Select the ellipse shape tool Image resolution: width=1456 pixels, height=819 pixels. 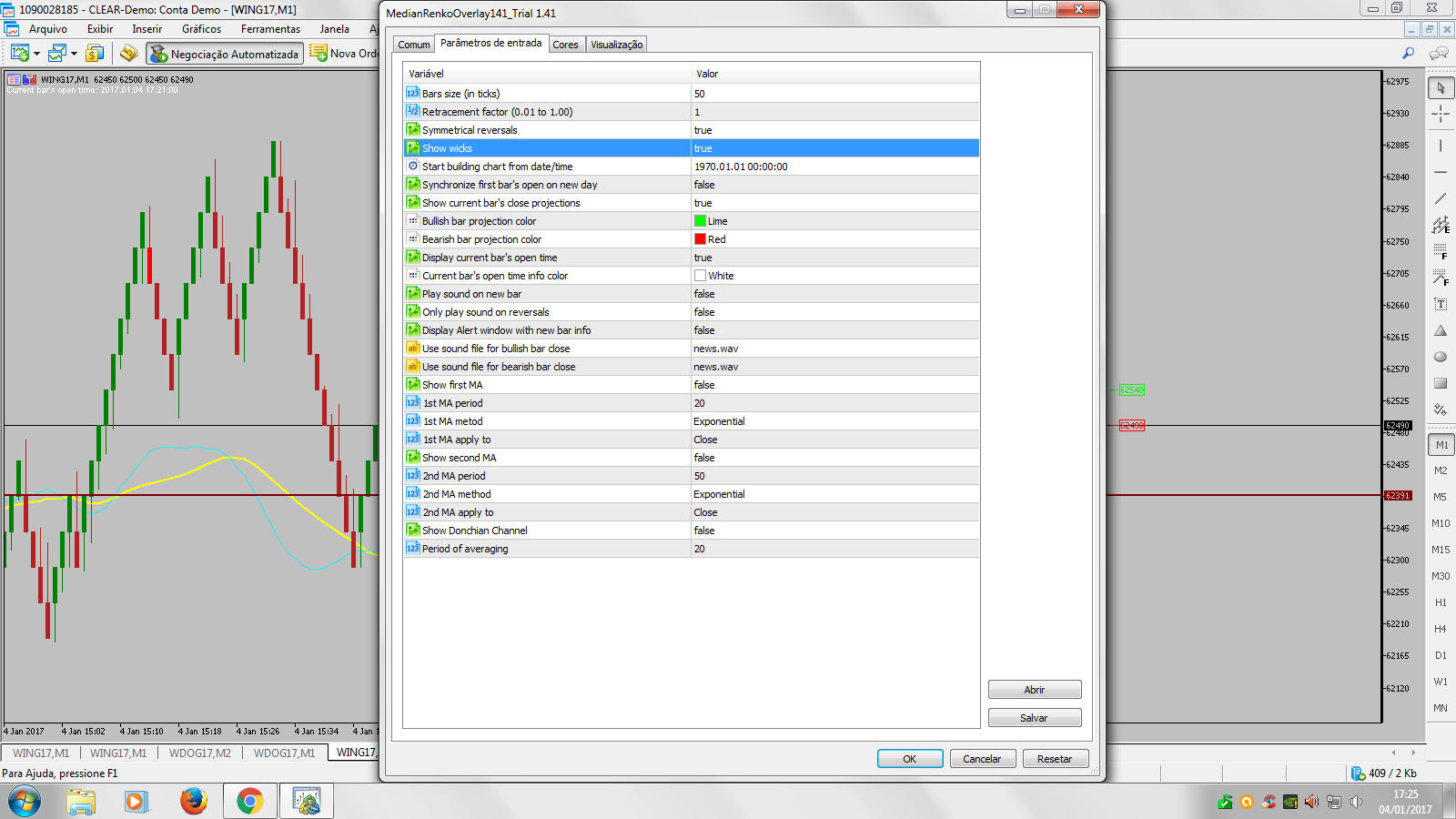1441,357
